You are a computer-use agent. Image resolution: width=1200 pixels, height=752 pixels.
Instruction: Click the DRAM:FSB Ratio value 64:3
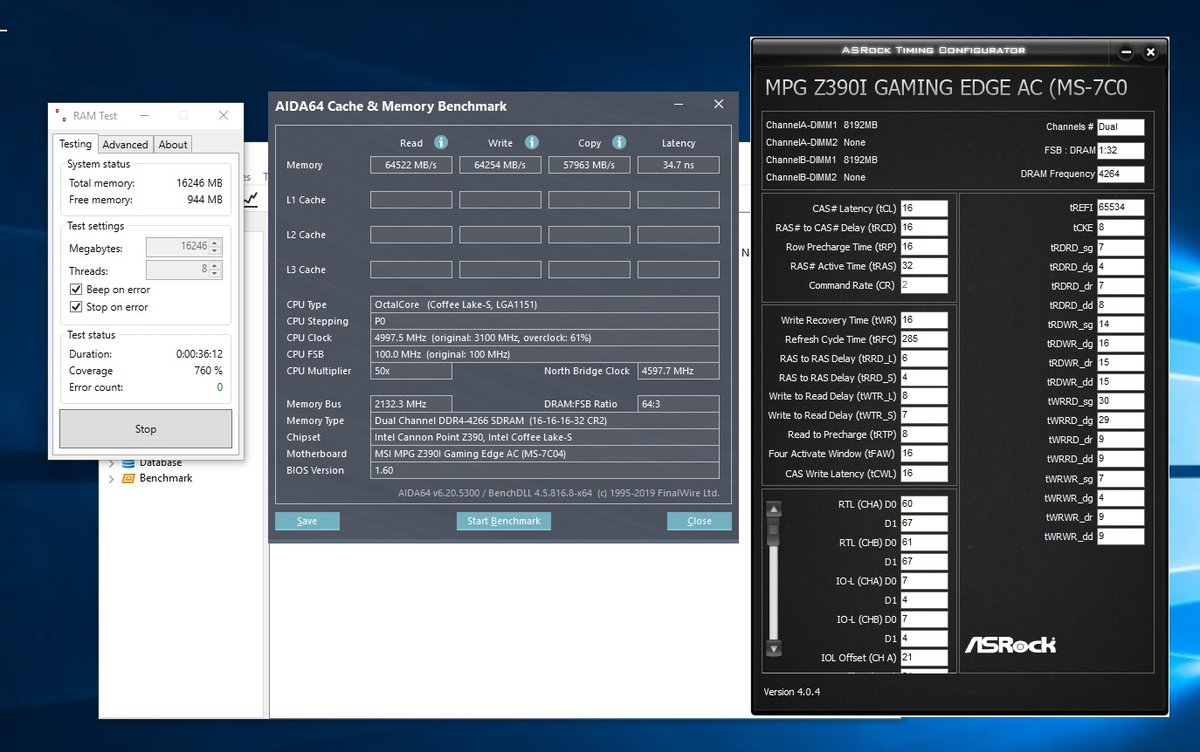678,404
